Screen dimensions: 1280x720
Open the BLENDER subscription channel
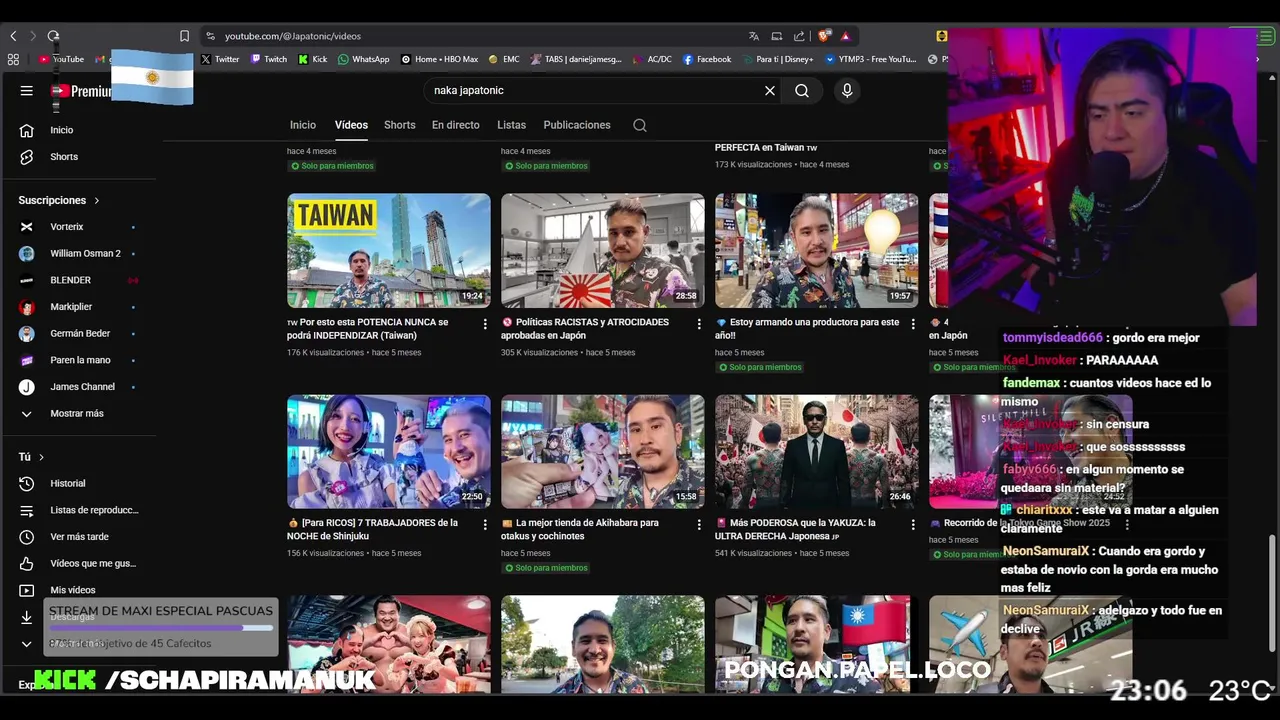[78, 280]
